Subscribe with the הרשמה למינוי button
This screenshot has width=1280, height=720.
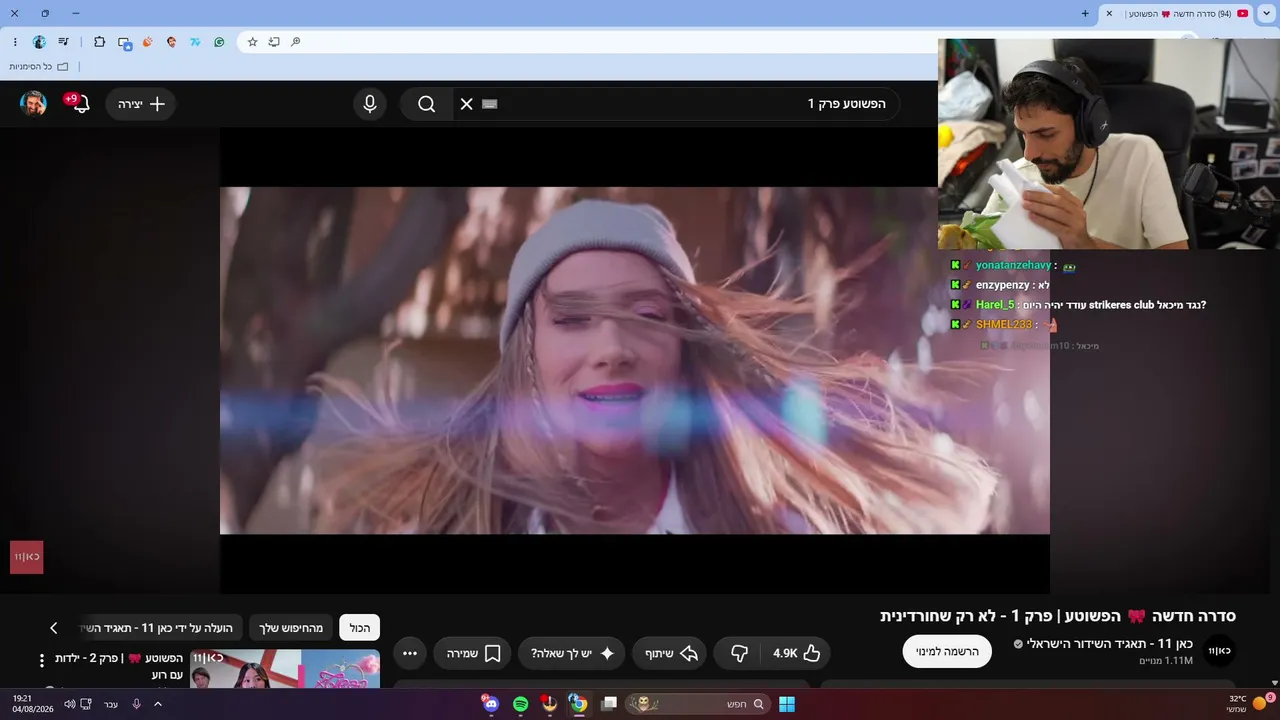click(947, 651)
